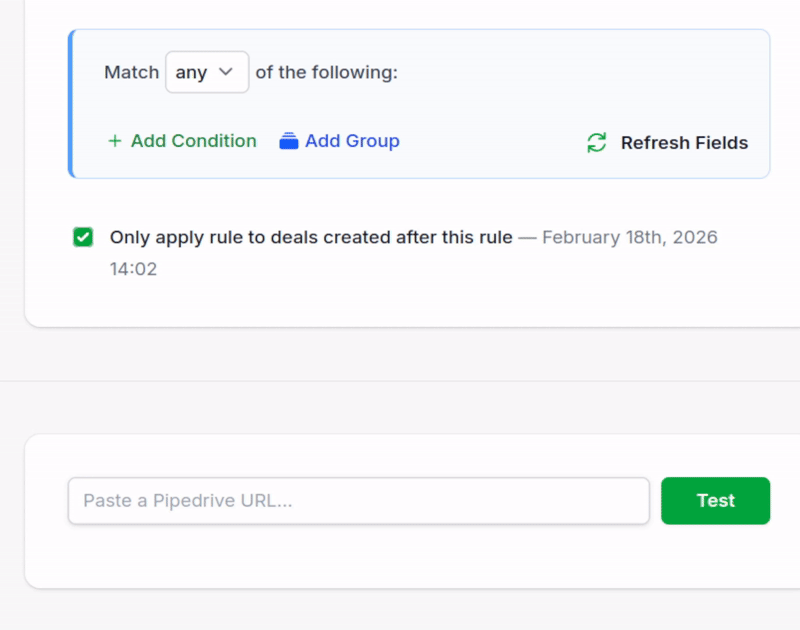The image size is (800, 630).
Task: Click the green plus icon beside Add Condition
Action: coord(115,142)
